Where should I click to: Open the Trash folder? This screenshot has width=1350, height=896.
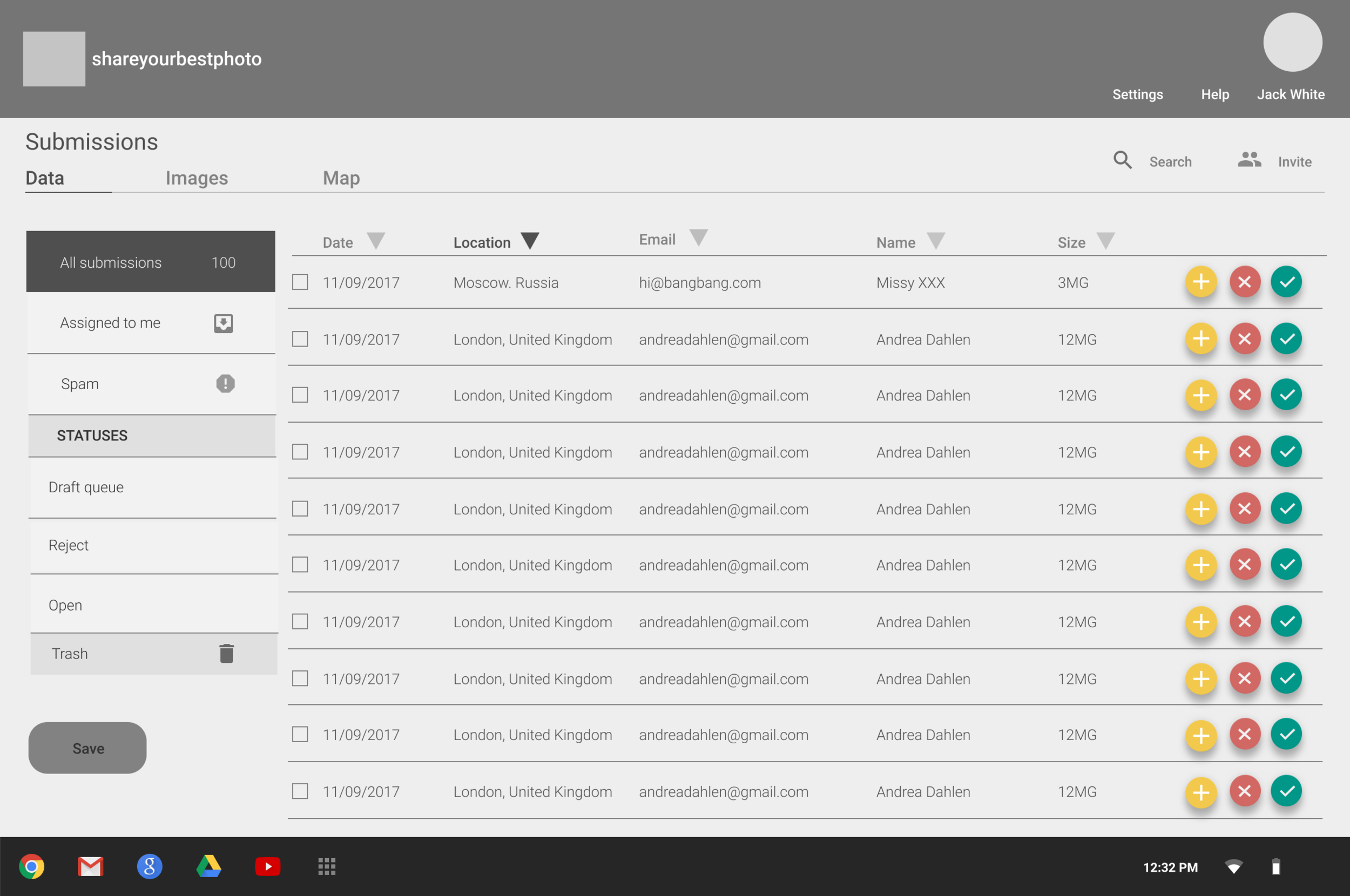pos(154,654)
